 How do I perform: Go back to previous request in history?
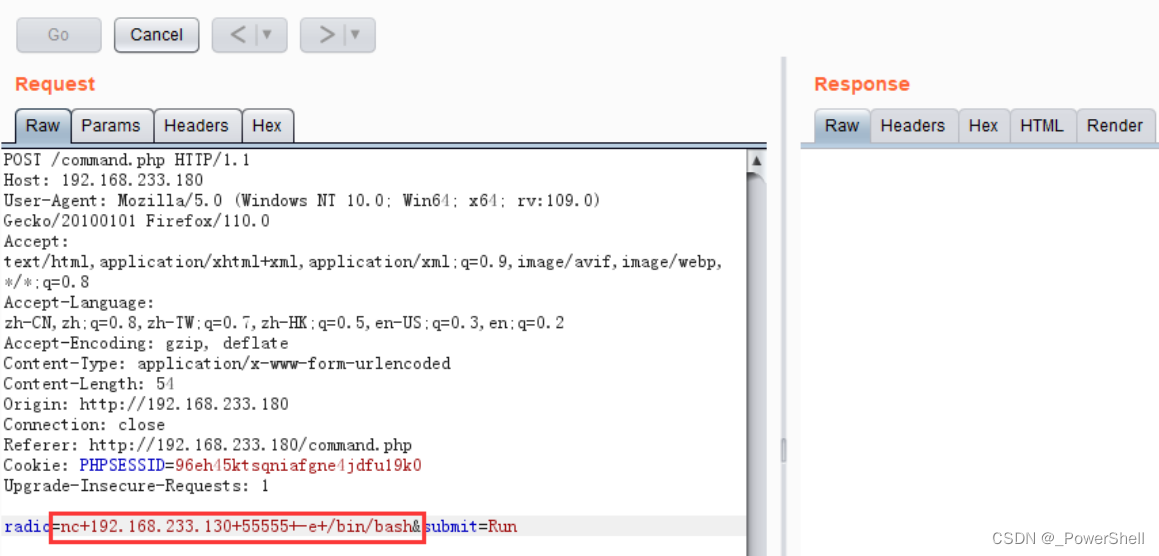point(237,35)
